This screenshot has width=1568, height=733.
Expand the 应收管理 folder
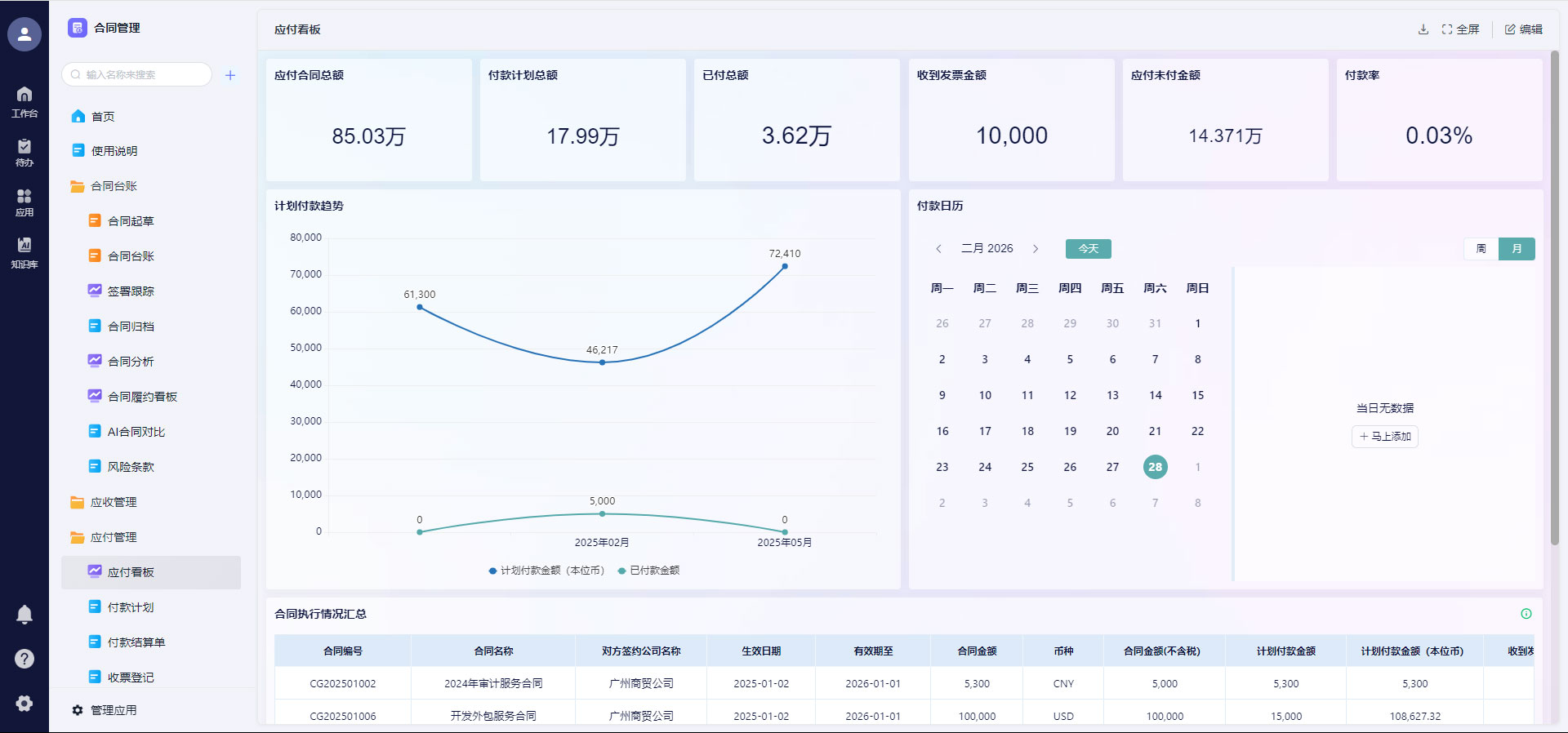114,502
